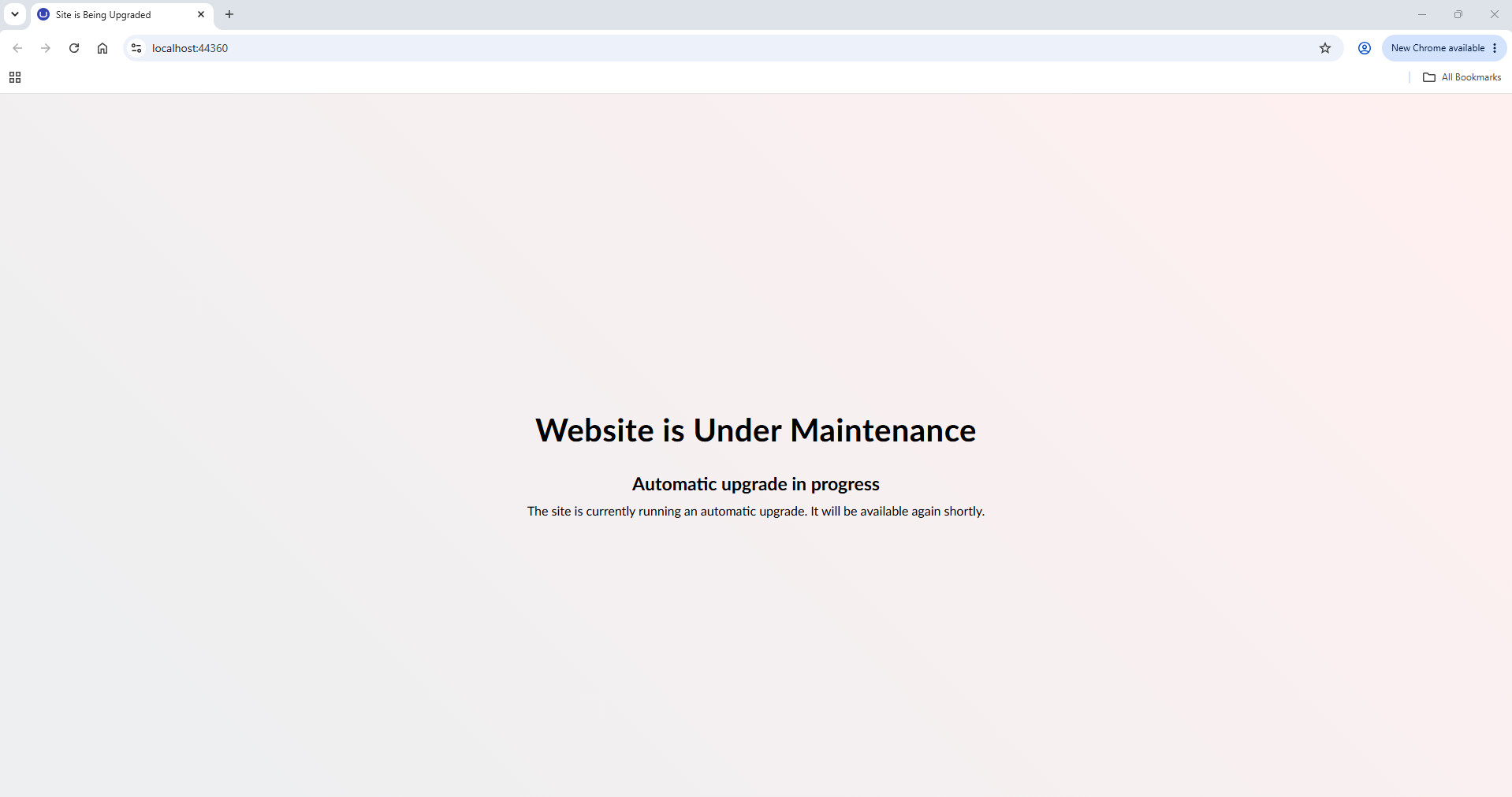Click the Website is Under Maintenance heading
Image resolution: width=1512 pixels, height=797 pixels.
click(756, 430)
